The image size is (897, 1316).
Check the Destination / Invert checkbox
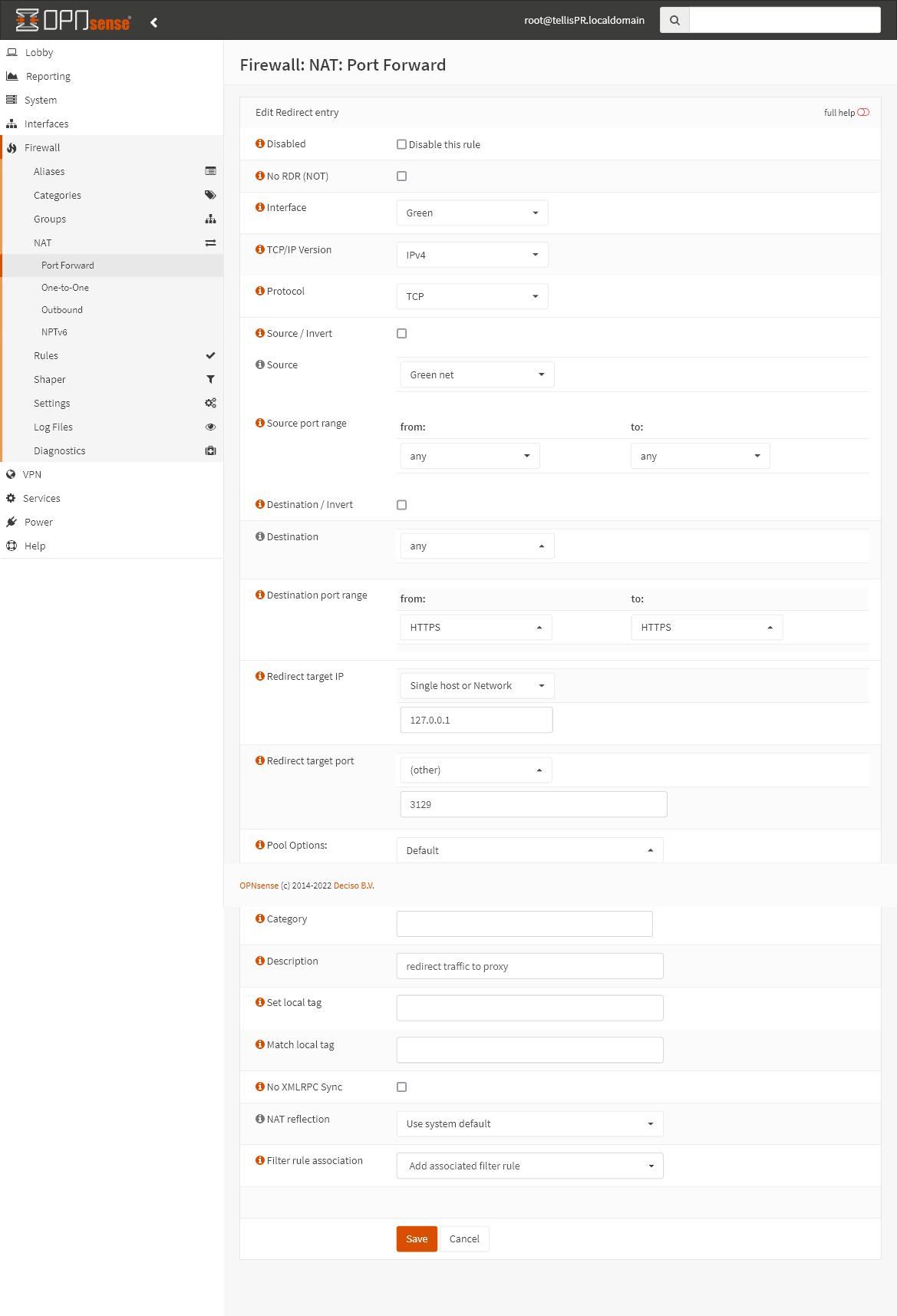401,505
